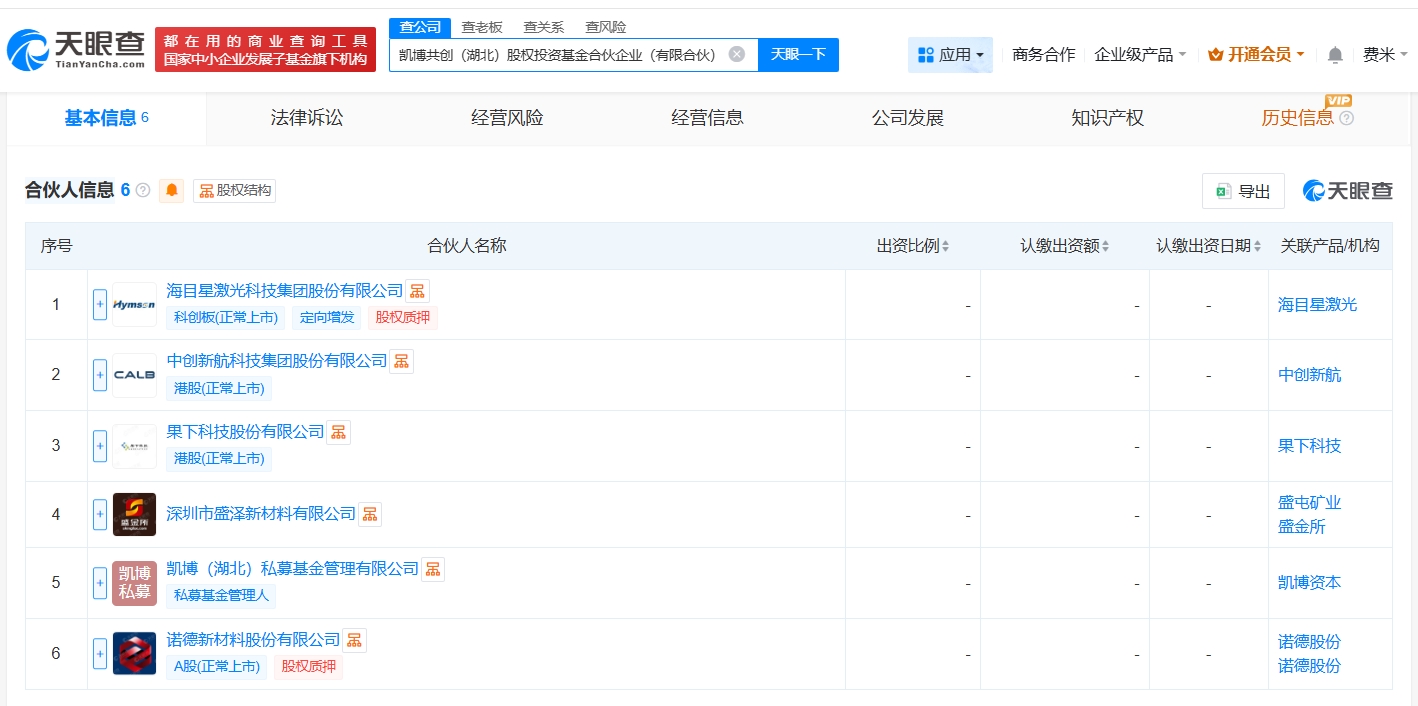Image resolution: width=1418 pixels, height=706 pixels.
Task: Open 果下科技股份有限公司 link
Action: point(246,432)
